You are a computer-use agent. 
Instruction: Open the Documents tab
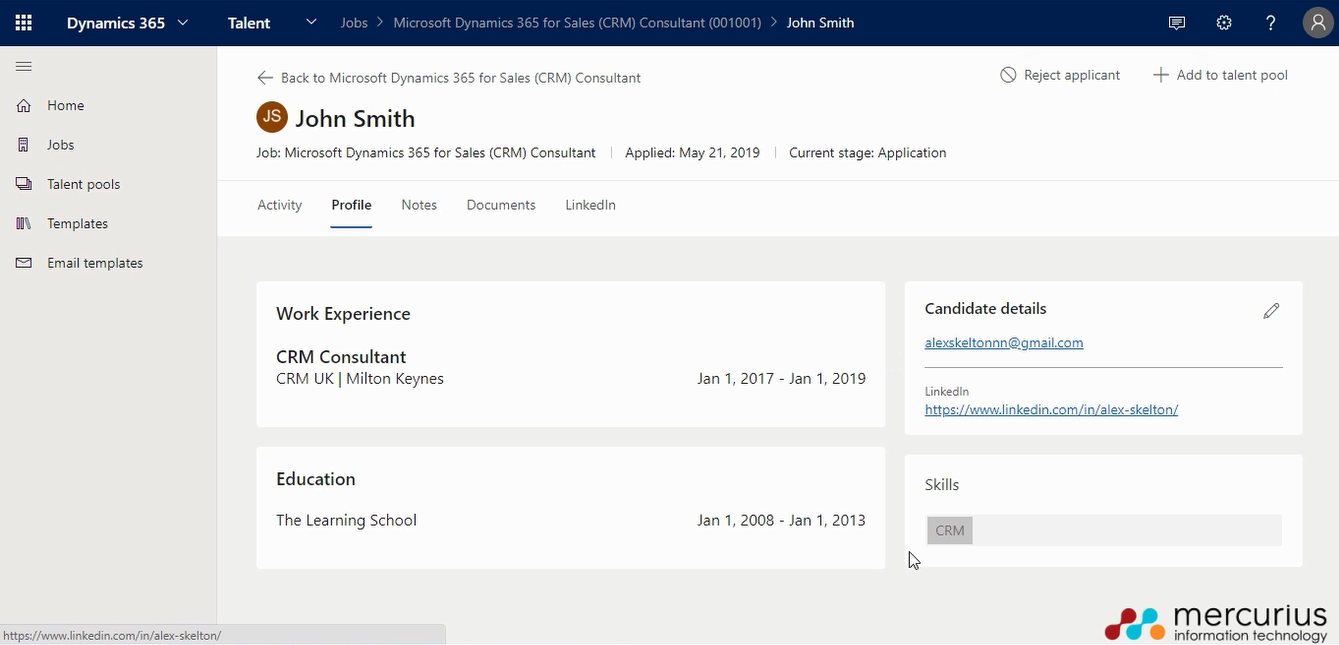501,205
